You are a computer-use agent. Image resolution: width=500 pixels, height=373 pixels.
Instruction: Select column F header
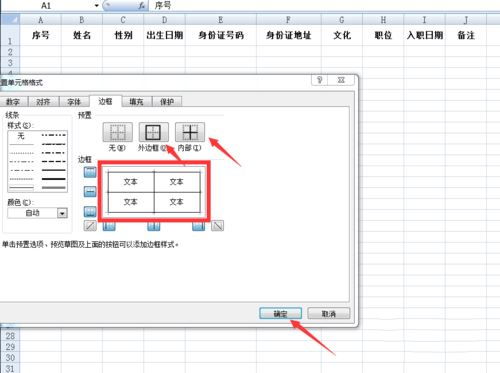click(x=289, y=20)
